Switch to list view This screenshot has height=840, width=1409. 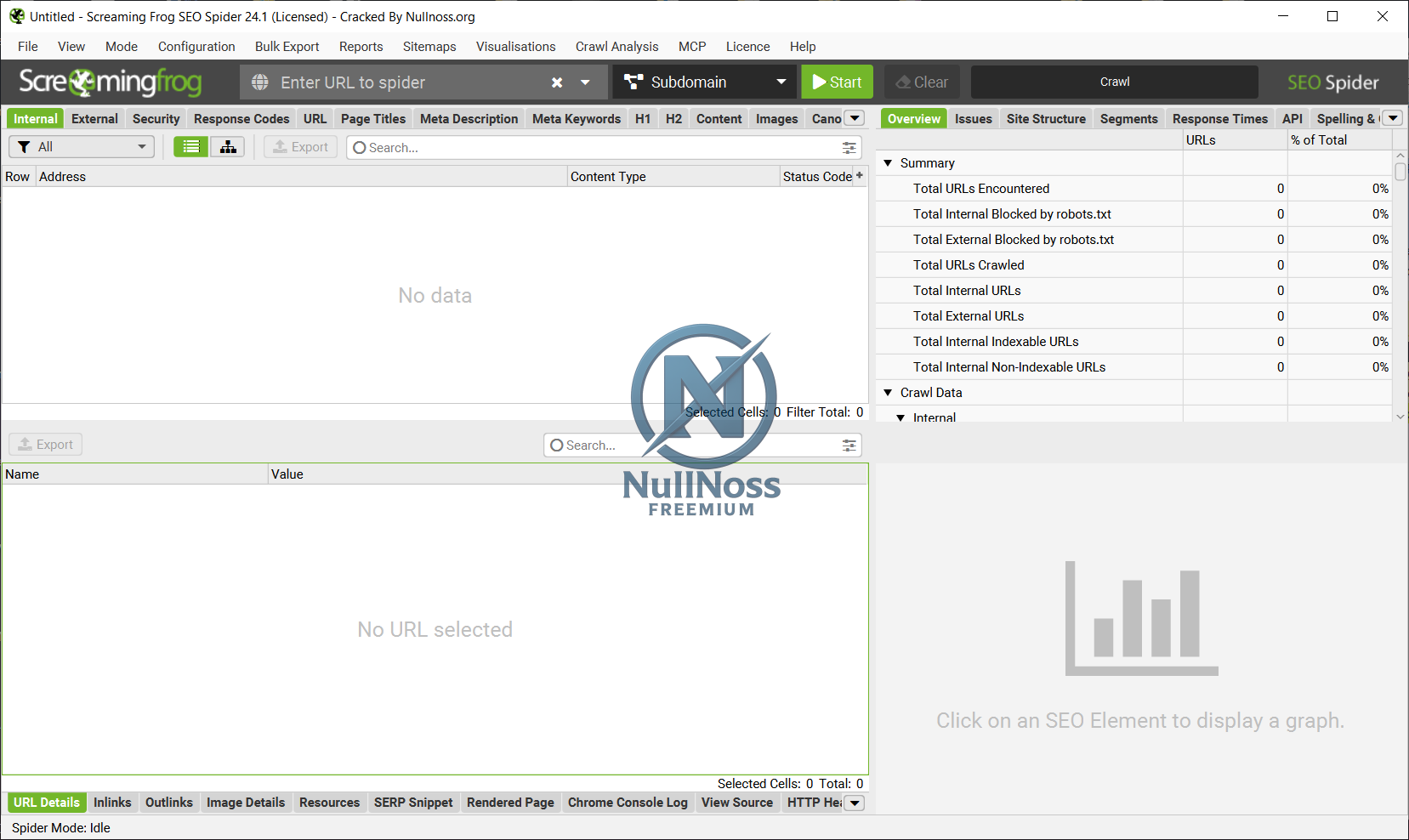click(191, 147)
